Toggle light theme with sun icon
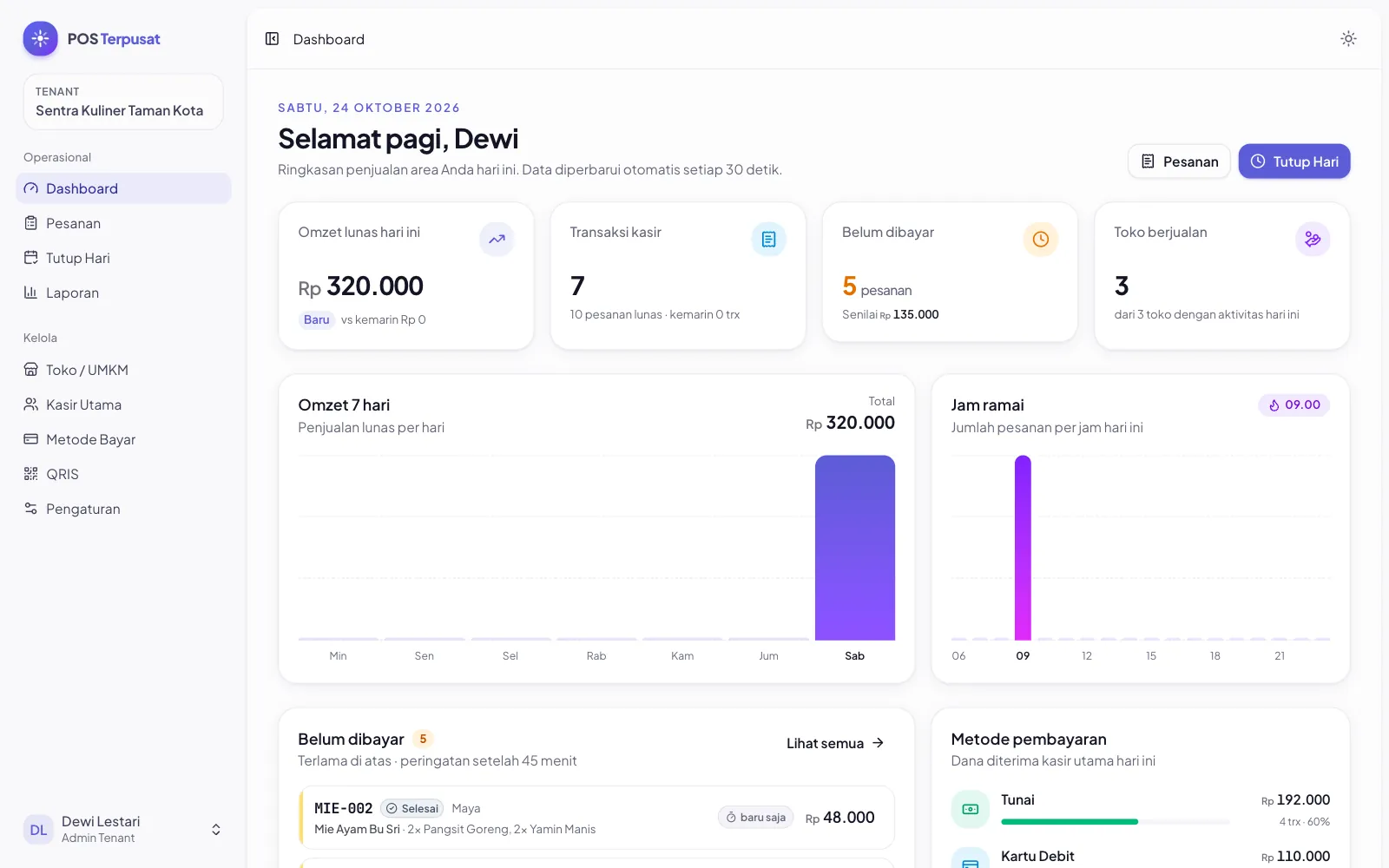The image size is (1389, 868). (x=1348, y=38)
